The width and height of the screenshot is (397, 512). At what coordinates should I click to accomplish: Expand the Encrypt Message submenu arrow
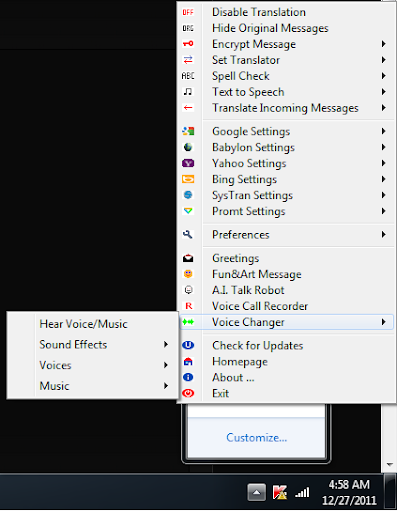[384, 44]
